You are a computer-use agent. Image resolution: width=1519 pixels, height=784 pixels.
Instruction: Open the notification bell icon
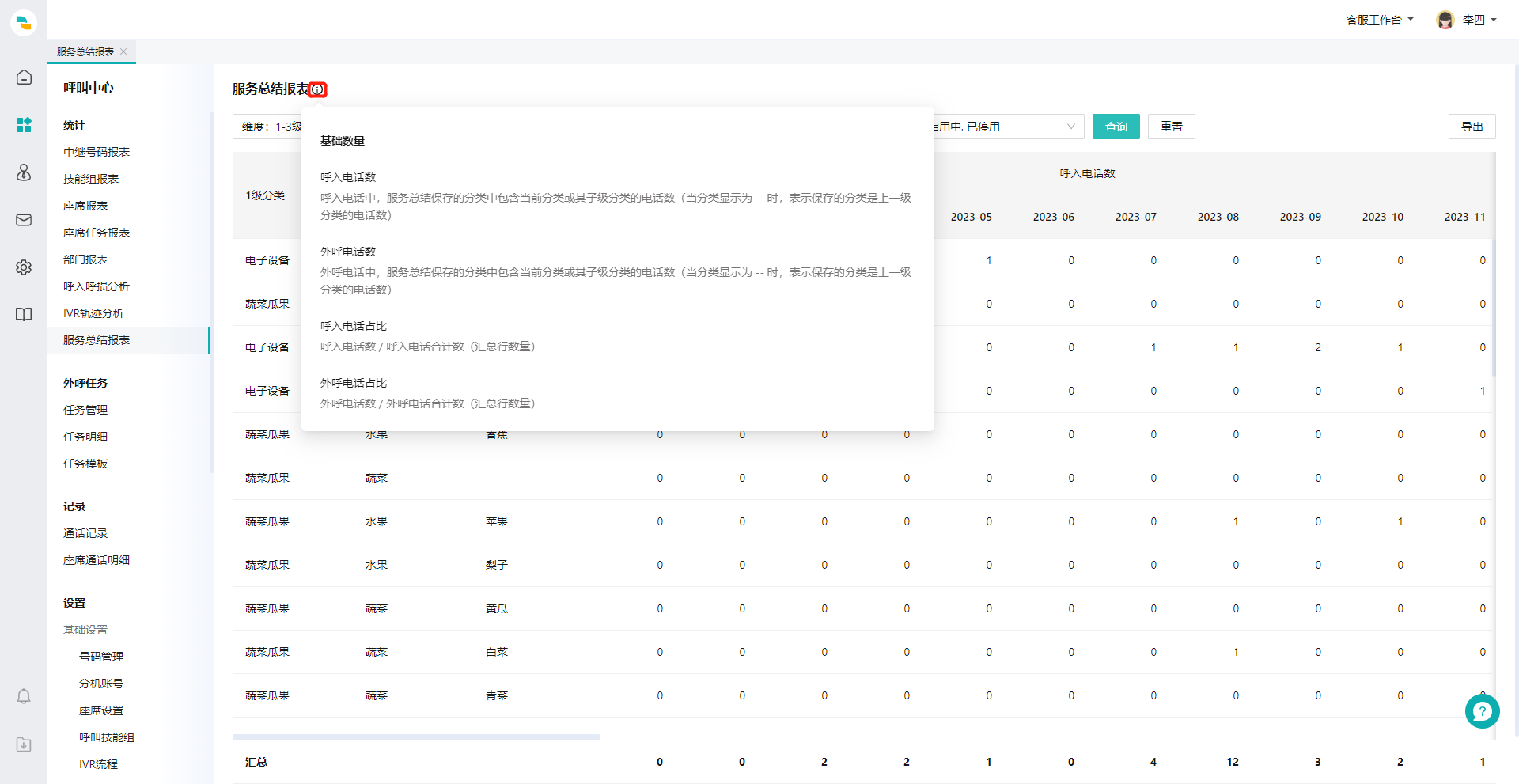coord(24,696)
